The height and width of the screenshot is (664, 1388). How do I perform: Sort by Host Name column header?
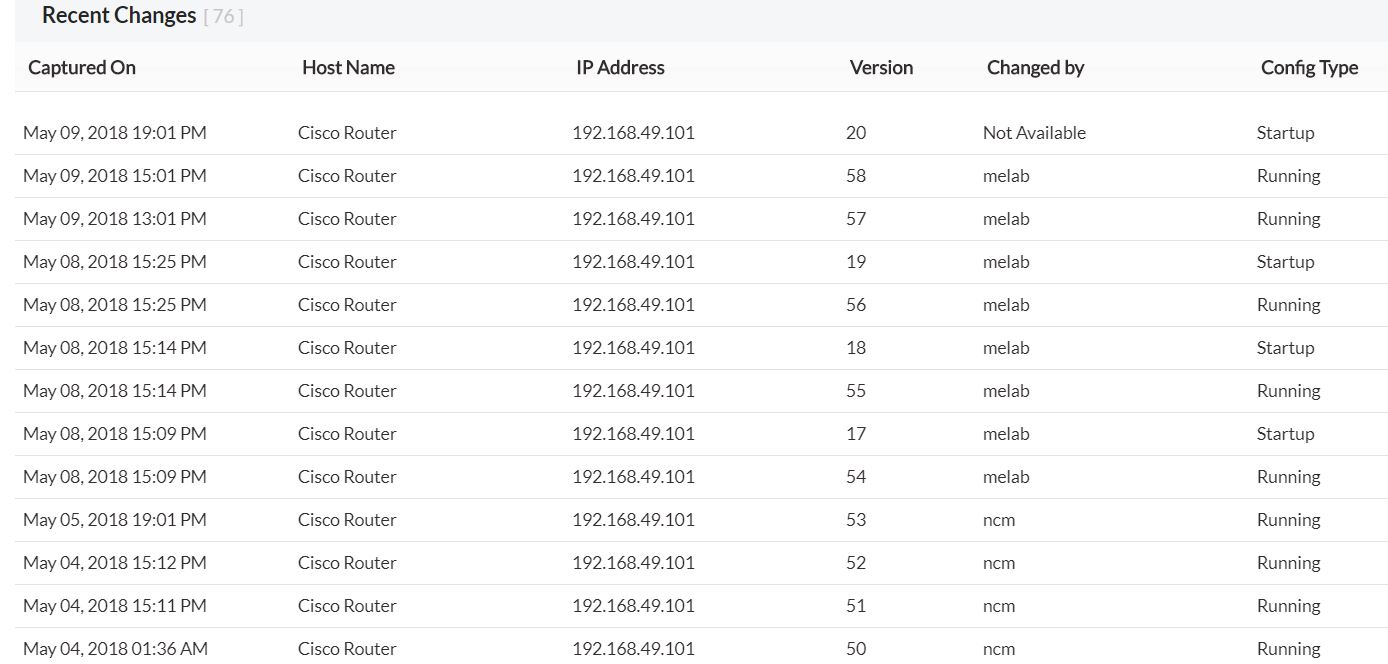tap(348, 68)
